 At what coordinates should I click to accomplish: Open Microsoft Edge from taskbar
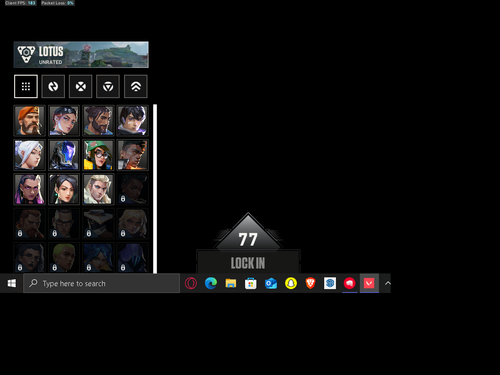pyautogui.click(x=211, y=283)
